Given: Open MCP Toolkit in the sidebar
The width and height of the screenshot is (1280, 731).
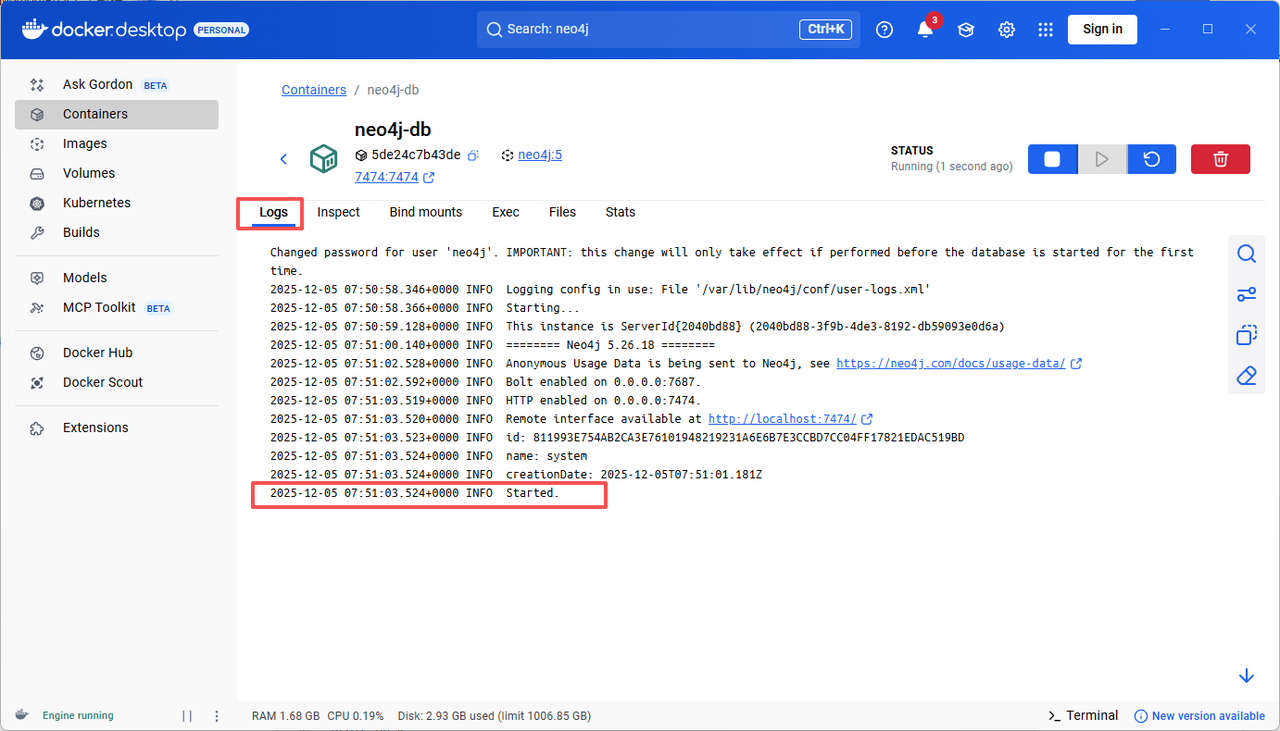Looking at the screenshot, I should click(x=116, y=307).
